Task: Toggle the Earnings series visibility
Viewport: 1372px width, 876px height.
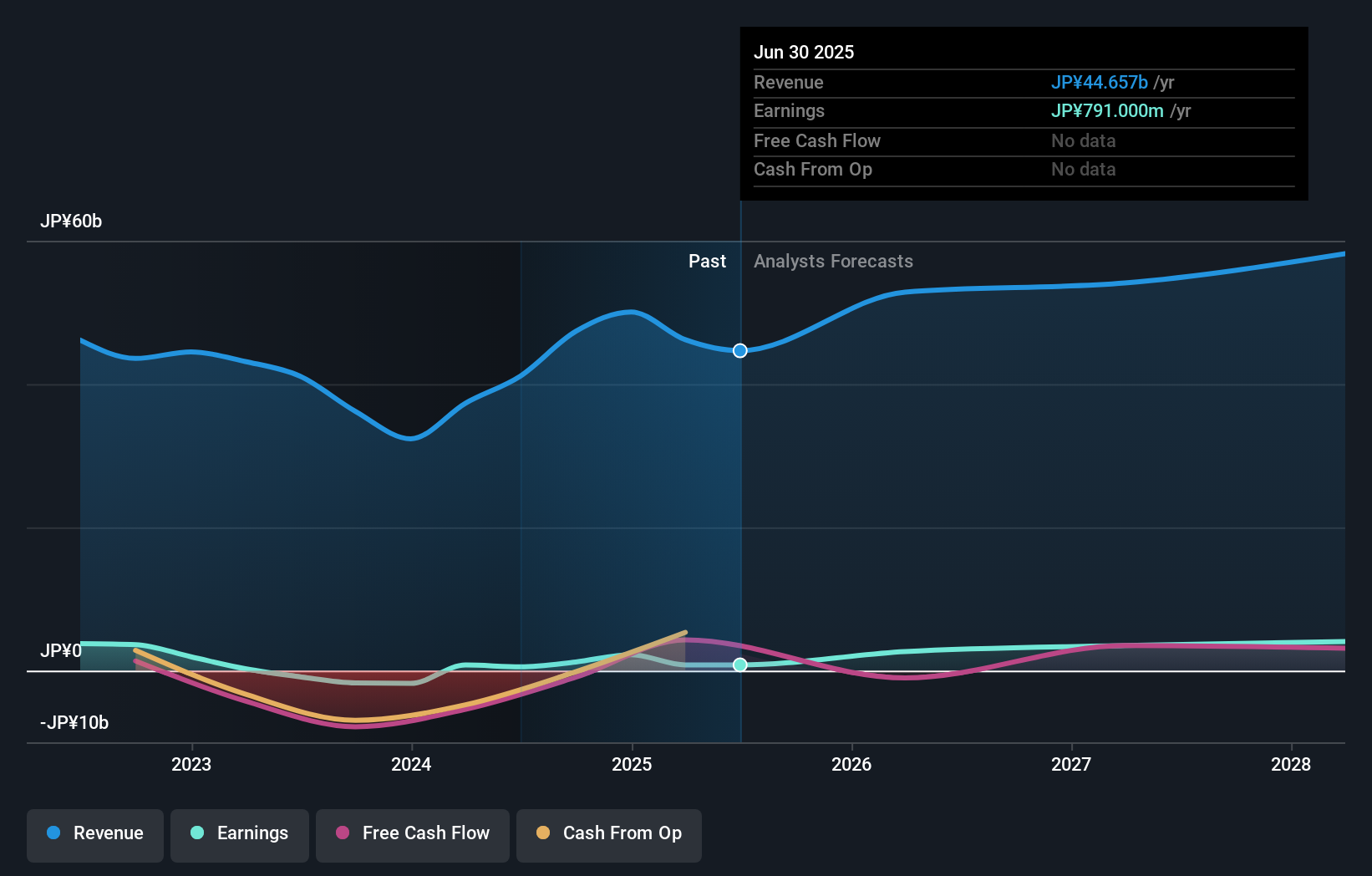Action: pos(239,833)
